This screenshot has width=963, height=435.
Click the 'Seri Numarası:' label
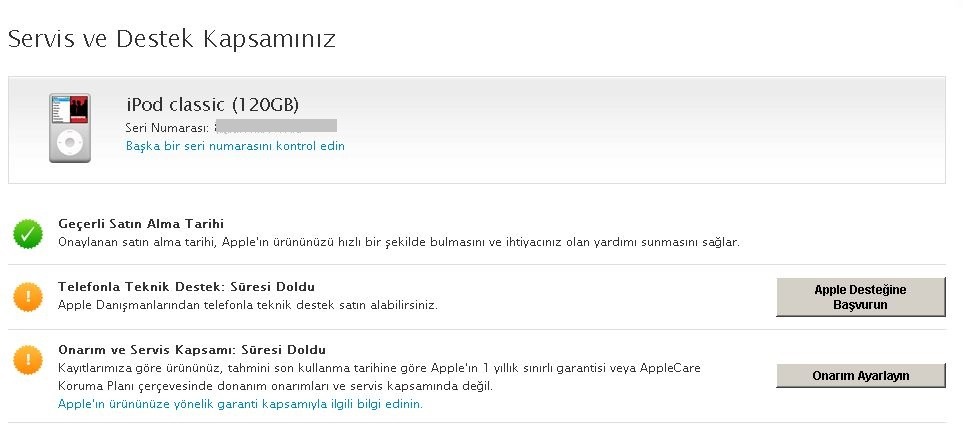[168, 128]
